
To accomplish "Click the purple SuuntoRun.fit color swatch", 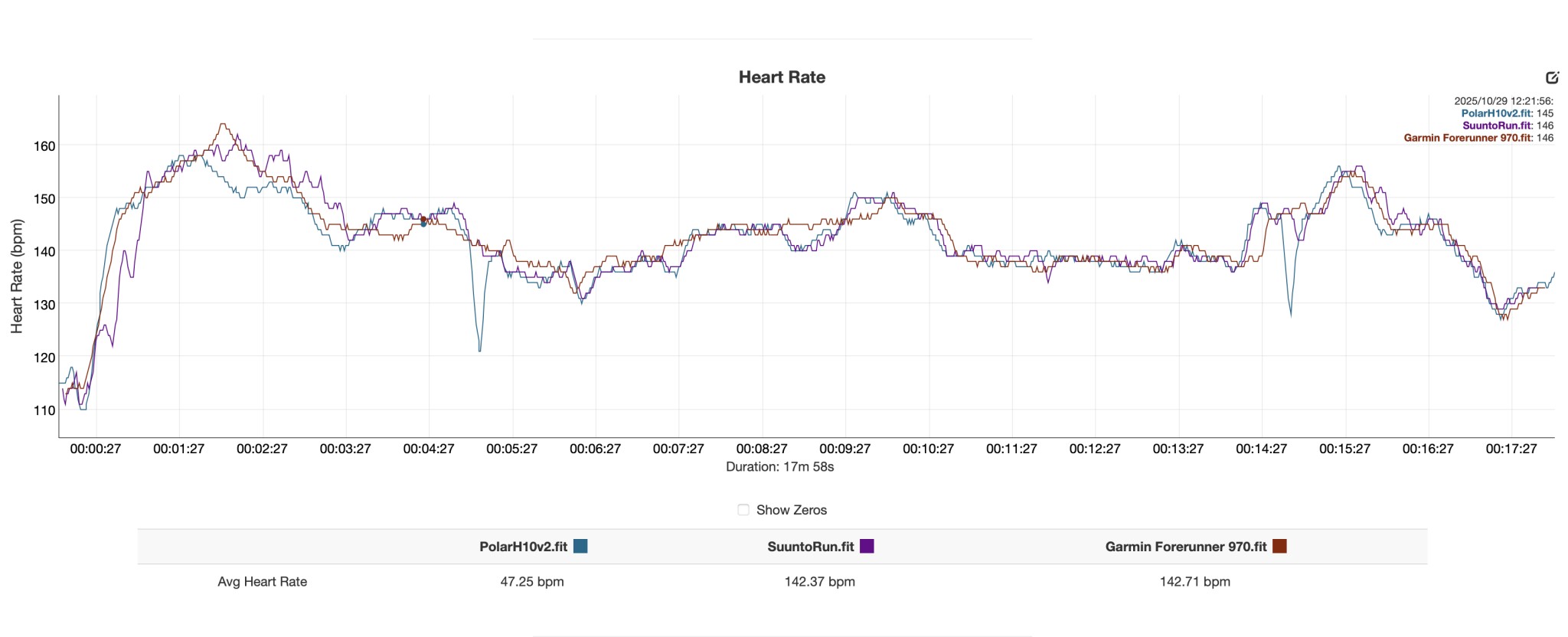I will point(867,546).
